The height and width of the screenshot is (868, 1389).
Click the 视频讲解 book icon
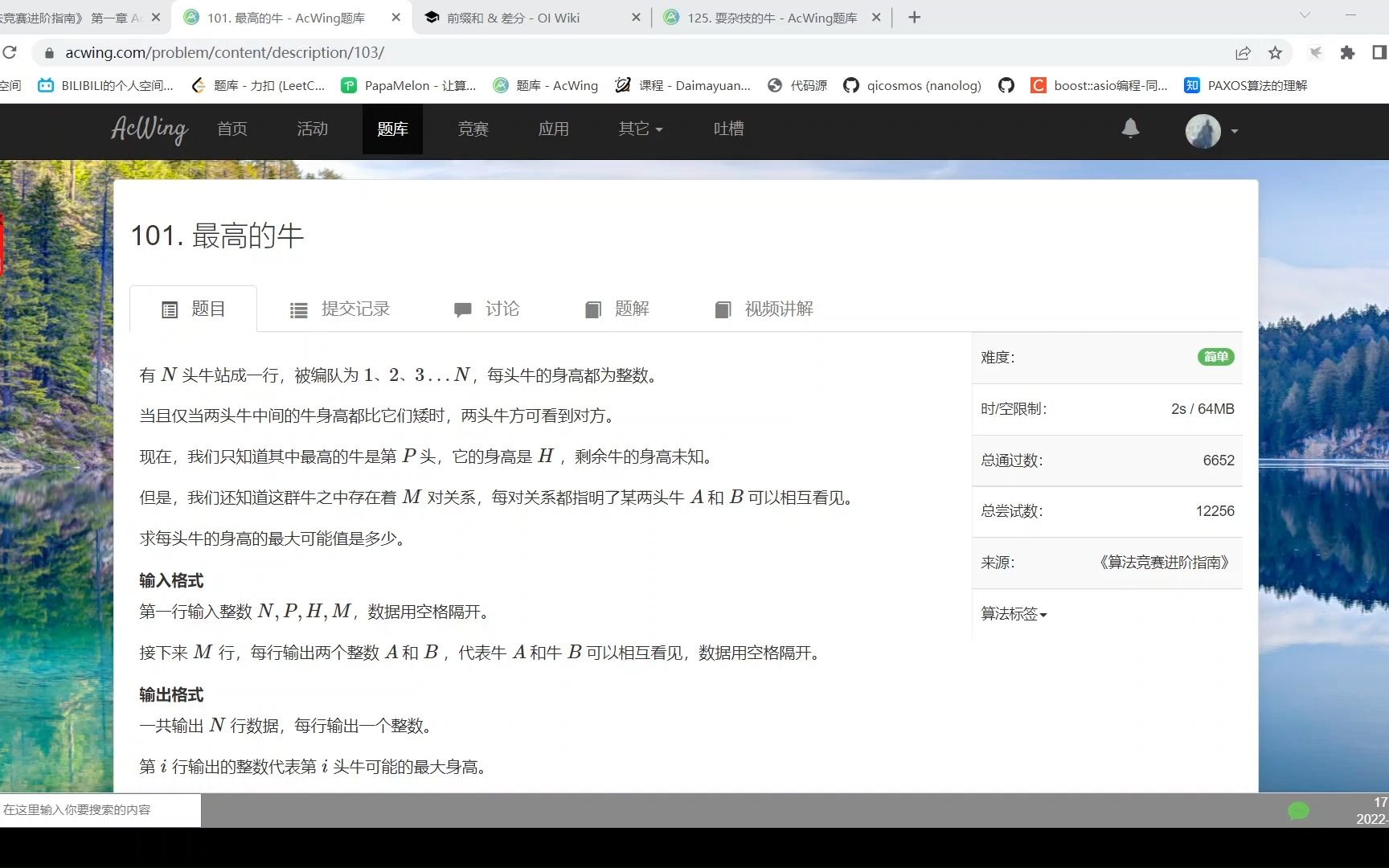[723, 309]
